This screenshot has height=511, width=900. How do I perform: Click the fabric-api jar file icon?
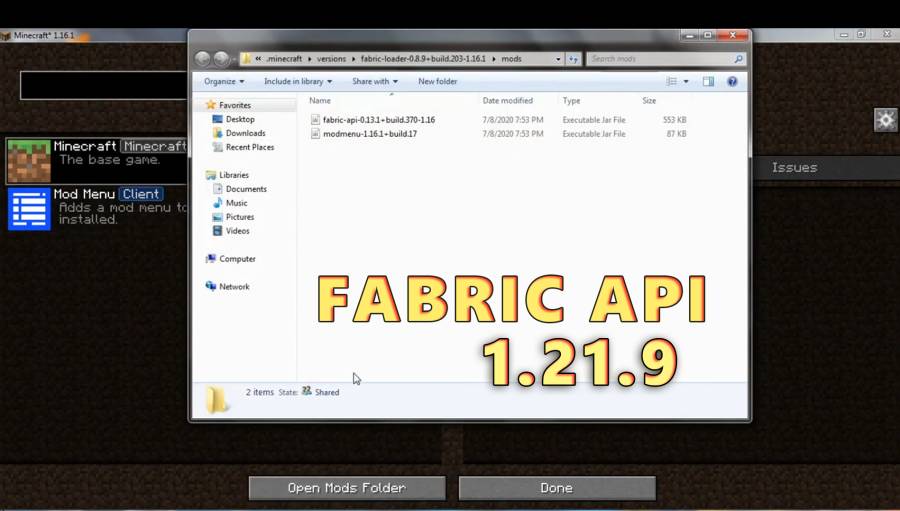pos(315,120)
